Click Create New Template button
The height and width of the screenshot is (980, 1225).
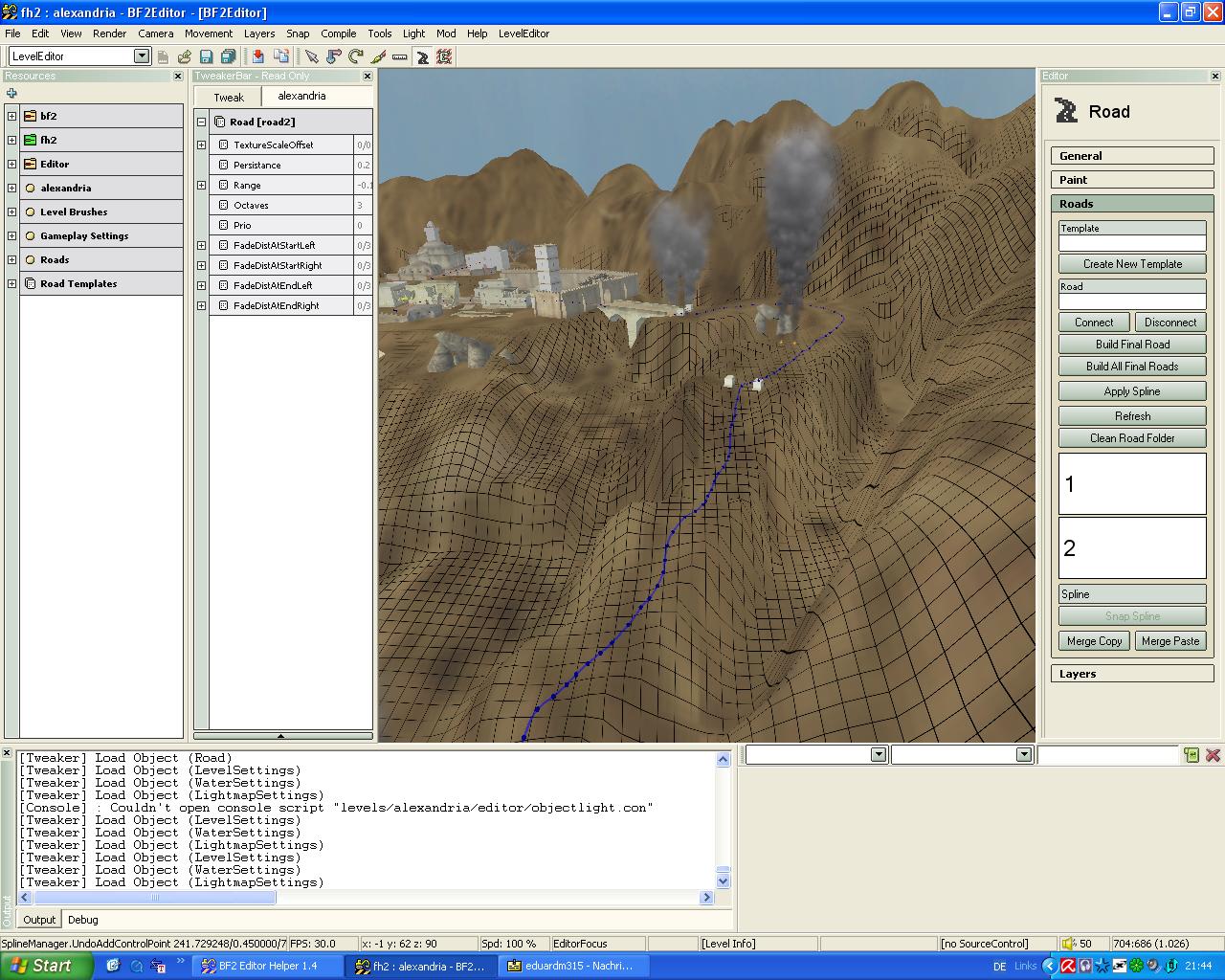pyautogui.click(x=1132, y=264)
